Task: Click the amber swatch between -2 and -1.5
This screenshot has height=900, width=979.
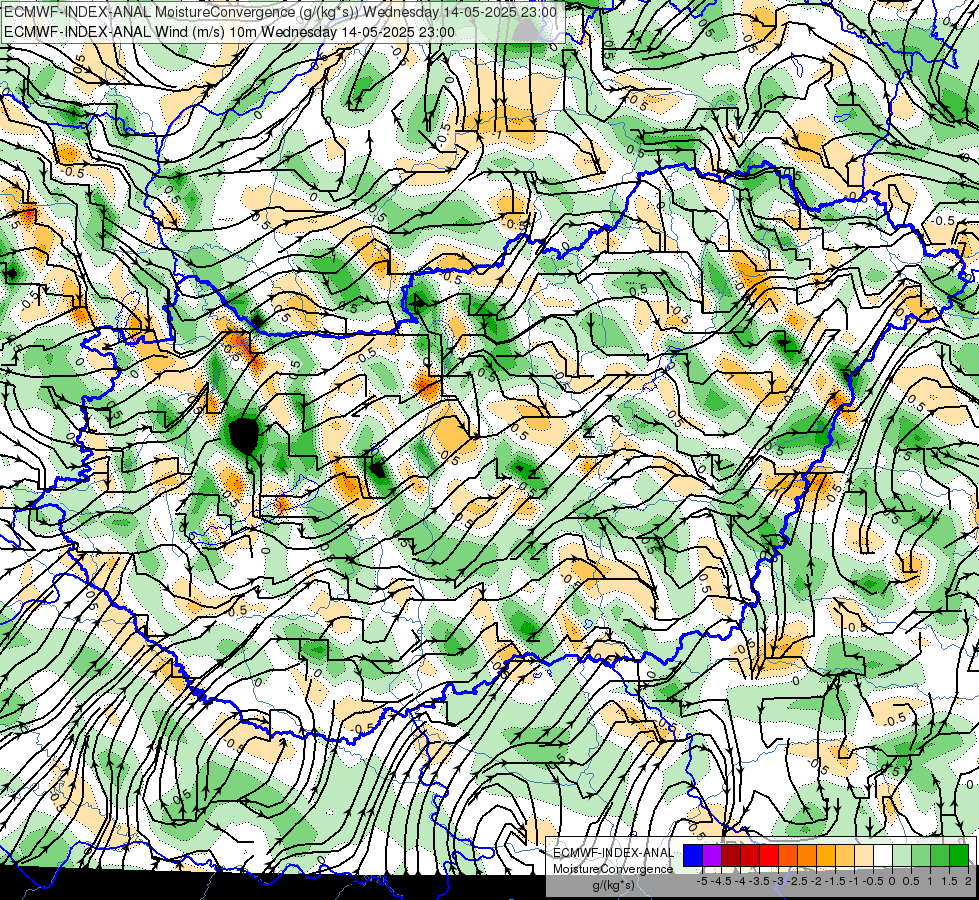Action: (x=826, y=855)
